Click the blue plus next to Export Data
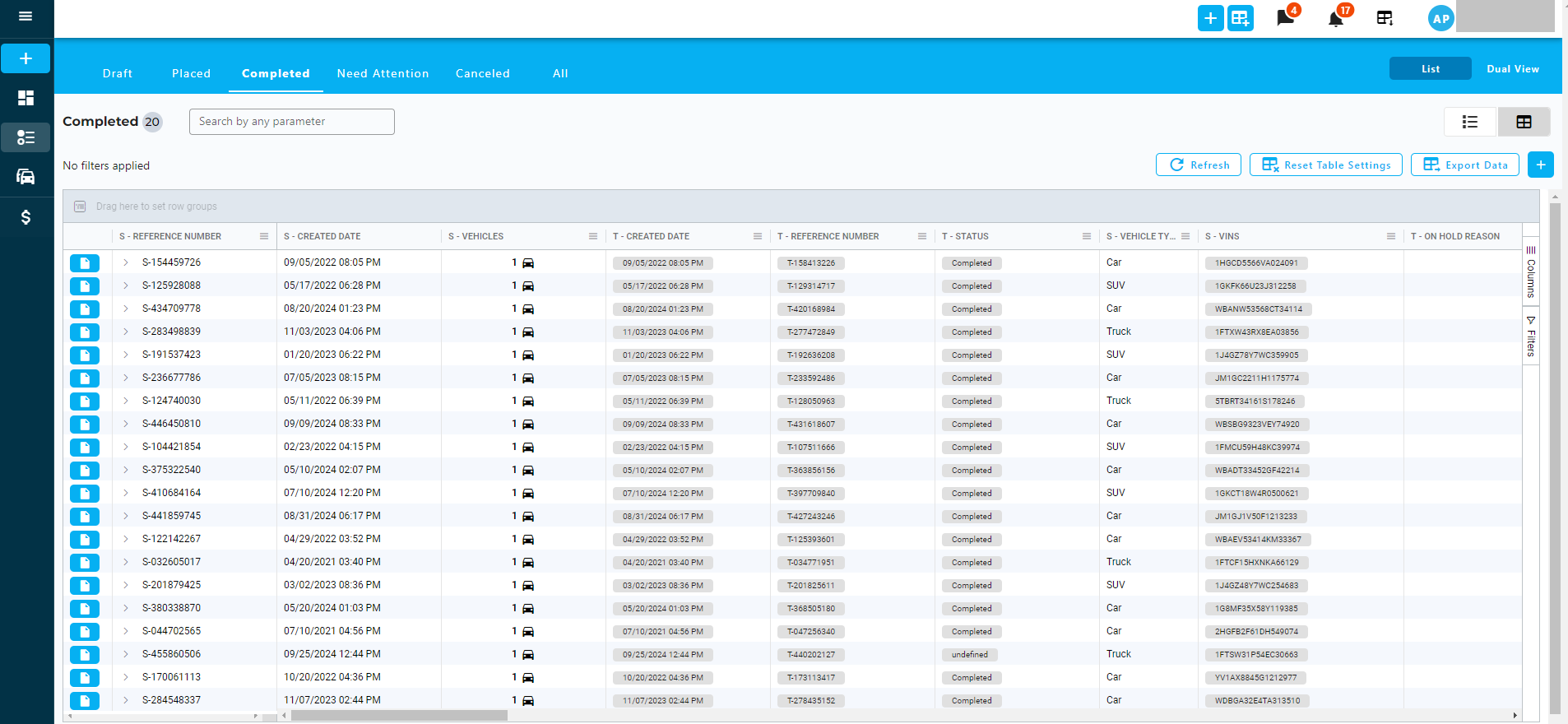Screen dimensions: 1568x724 click(x=1540, y=165)
